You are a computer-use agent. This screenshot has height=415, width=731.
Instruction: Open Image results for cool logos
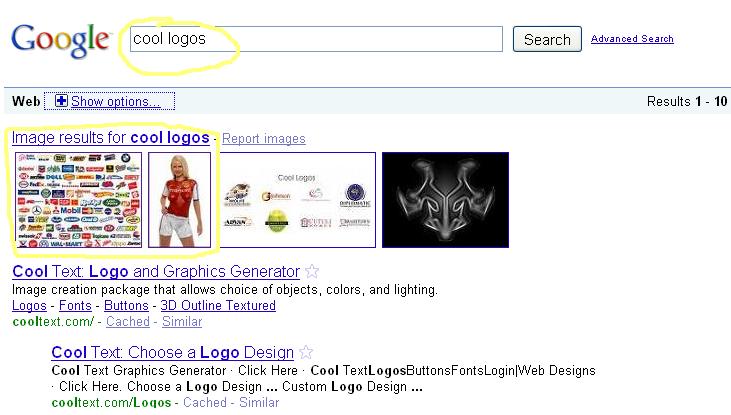click(x=111, y=138)
